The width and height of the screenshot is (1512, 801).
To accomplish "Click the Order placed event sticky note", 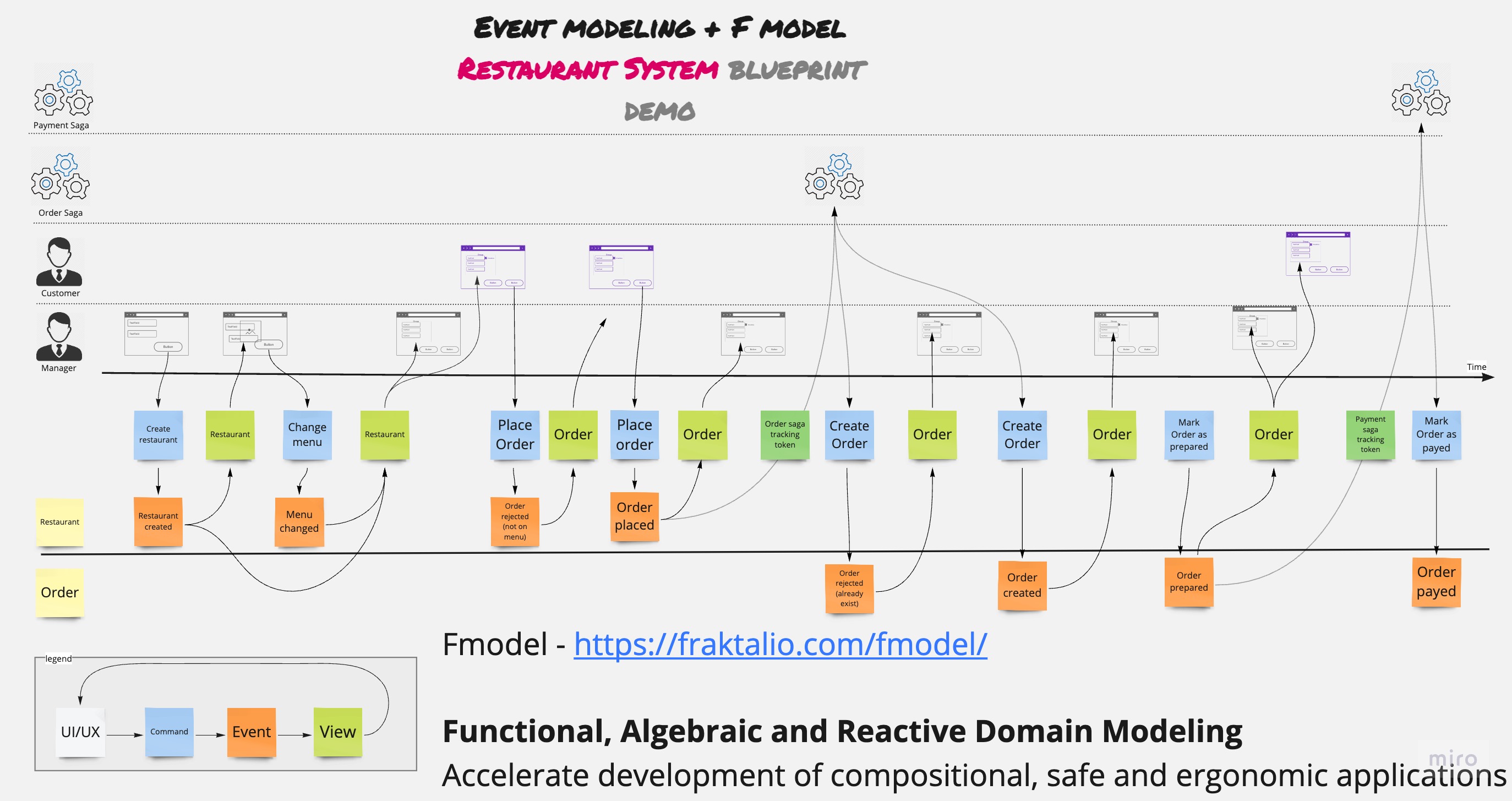I will coord(633,514).
